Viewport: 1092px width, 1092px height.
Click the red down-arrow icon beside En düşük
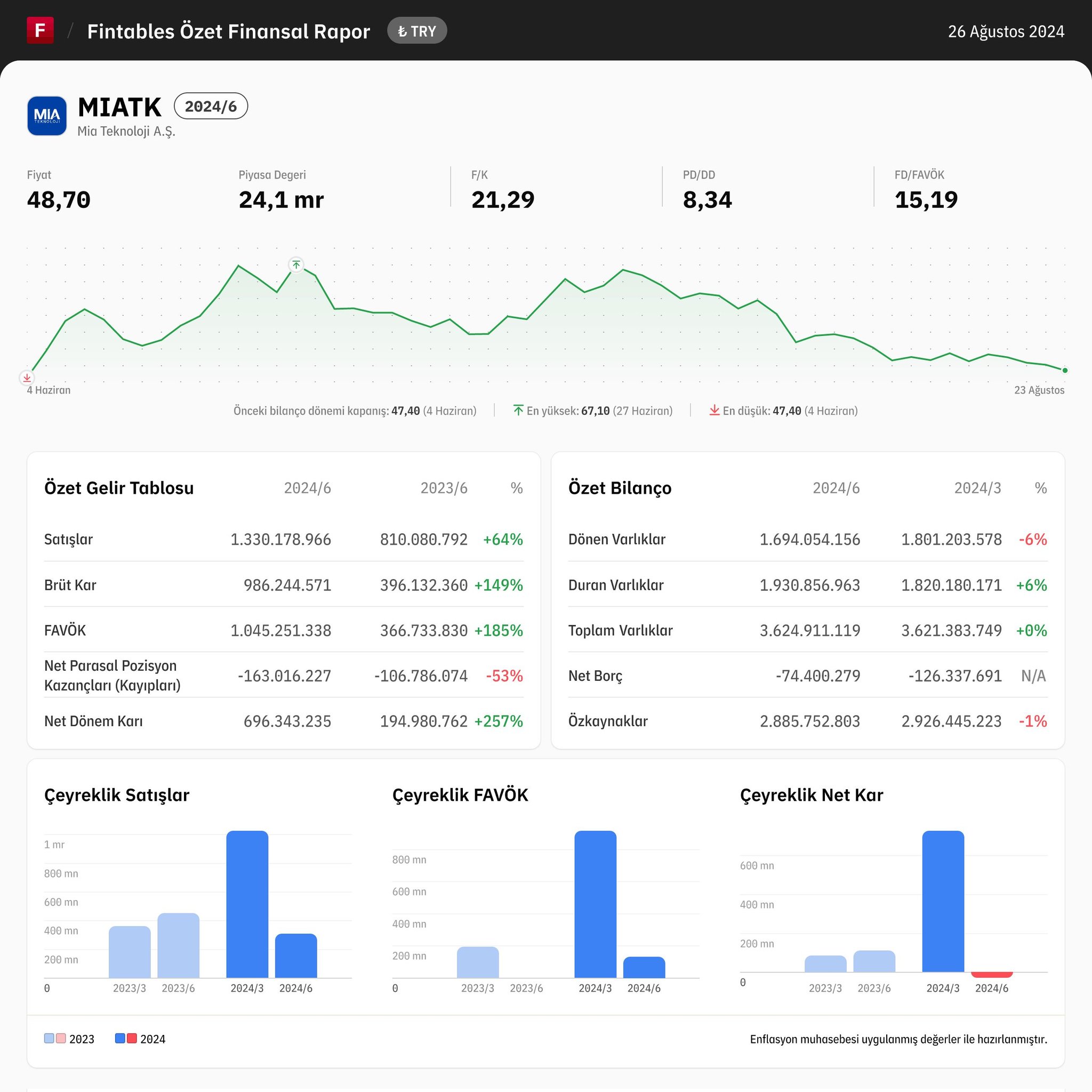point(714,411)
